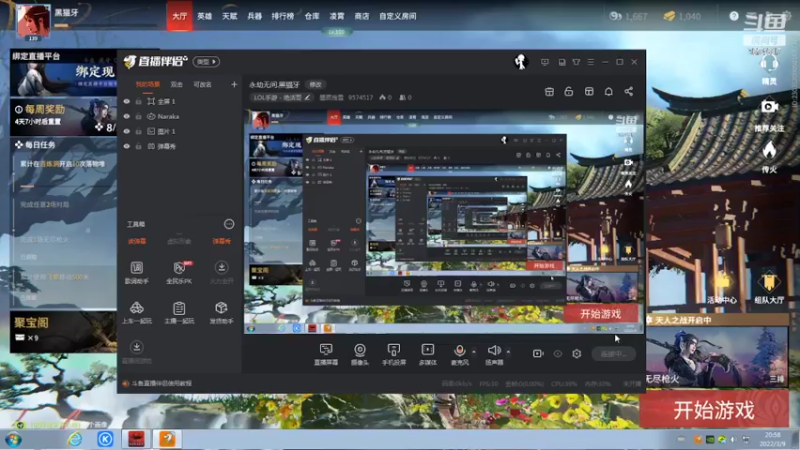Open the hamburger menu in 直播伴侣
Viewport: 800px width, 450px height.
click(590, 62)
